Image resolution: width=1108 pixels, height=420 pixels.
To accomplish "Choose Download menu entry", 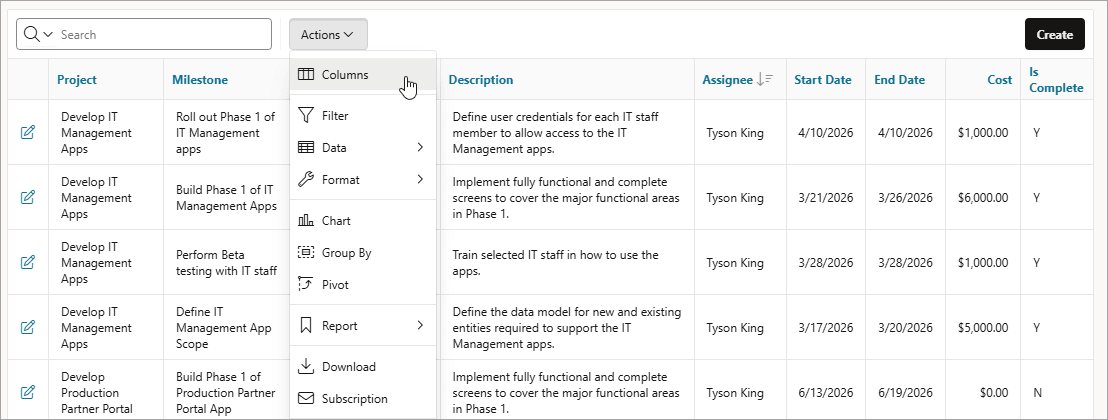I will (x=363, y=366).
